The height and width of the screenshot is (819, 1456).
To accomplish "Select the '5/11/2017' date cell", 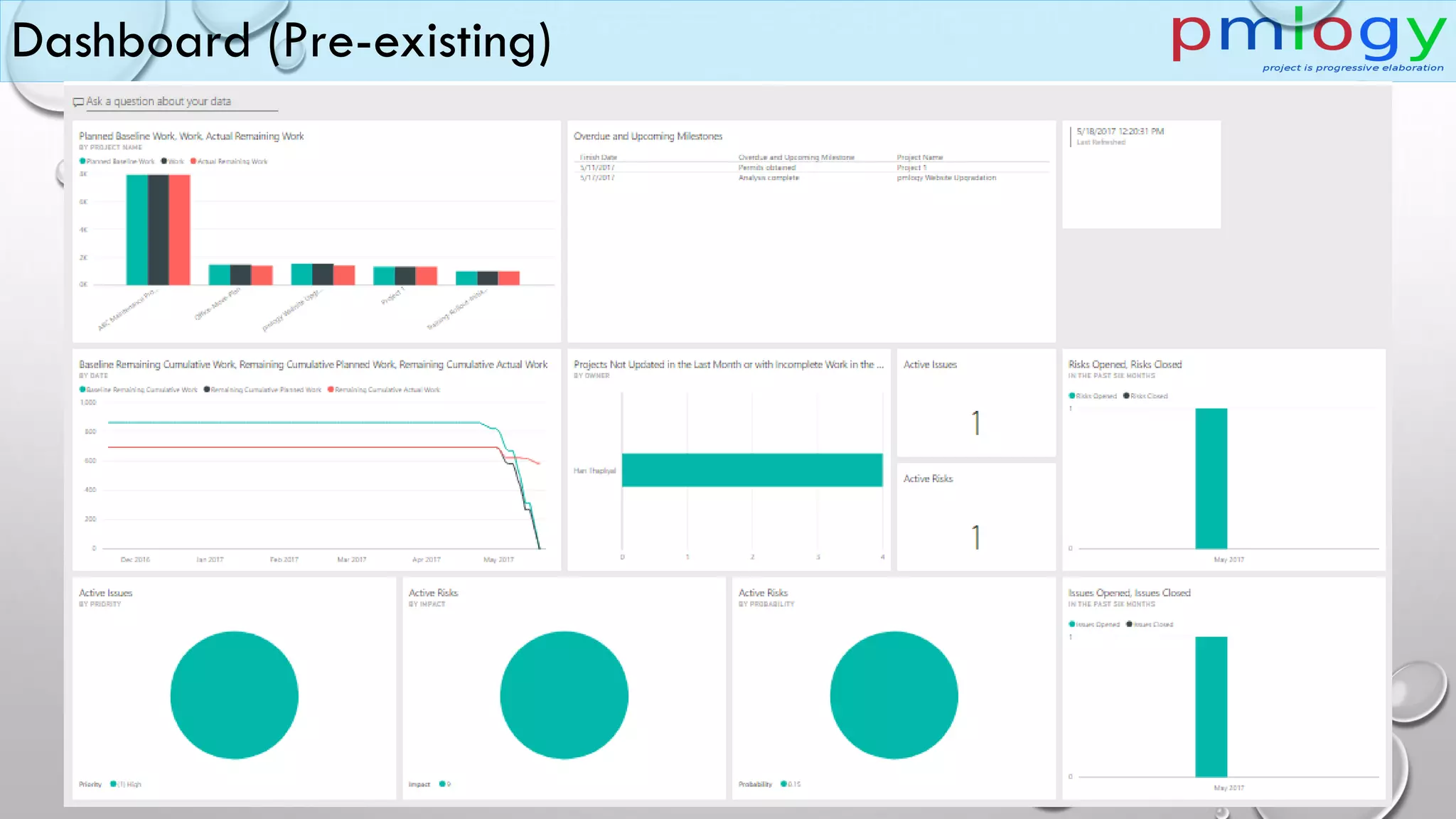I will click(597, 168).
